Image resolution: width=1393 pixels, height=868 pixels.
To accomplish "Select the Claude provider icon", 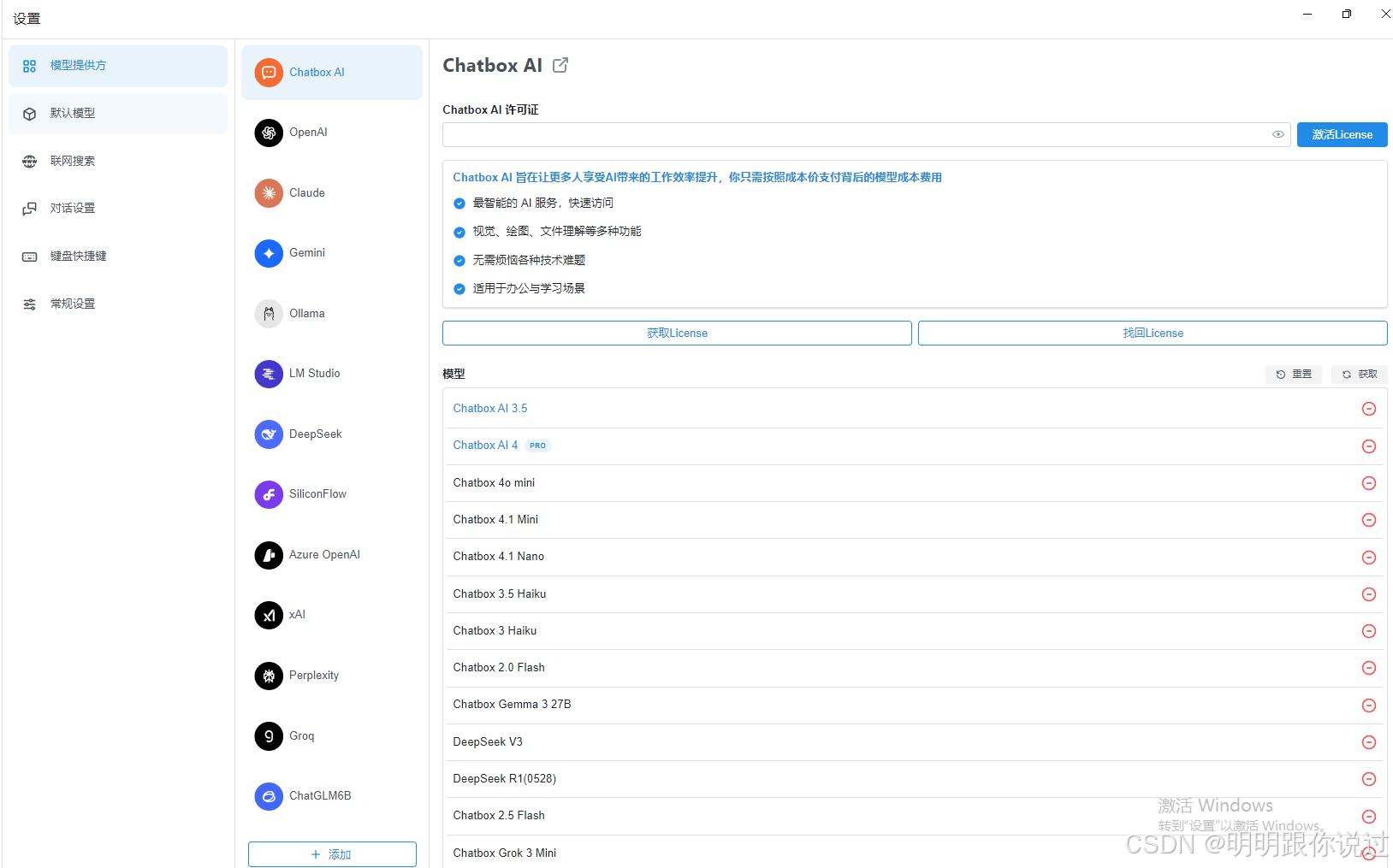I will point(269,193).
